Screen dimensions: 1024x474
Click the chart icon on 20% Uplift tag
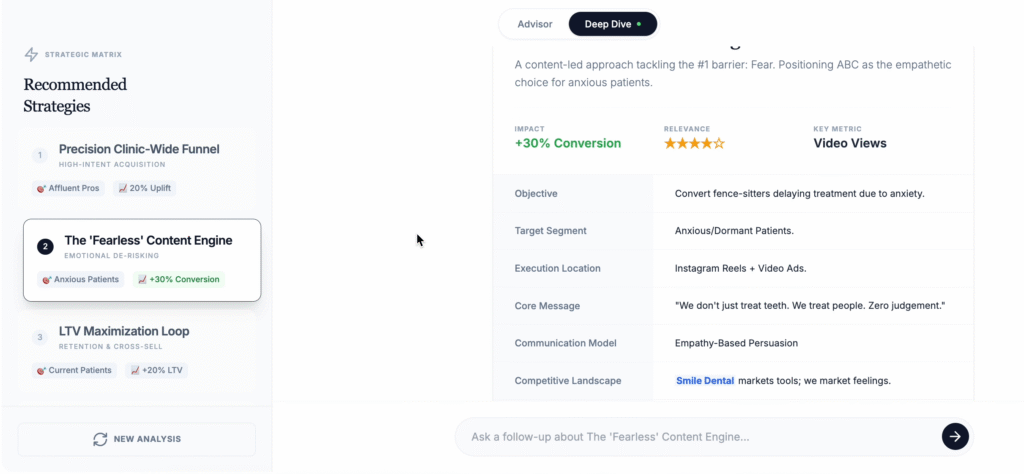pos(123,188)
